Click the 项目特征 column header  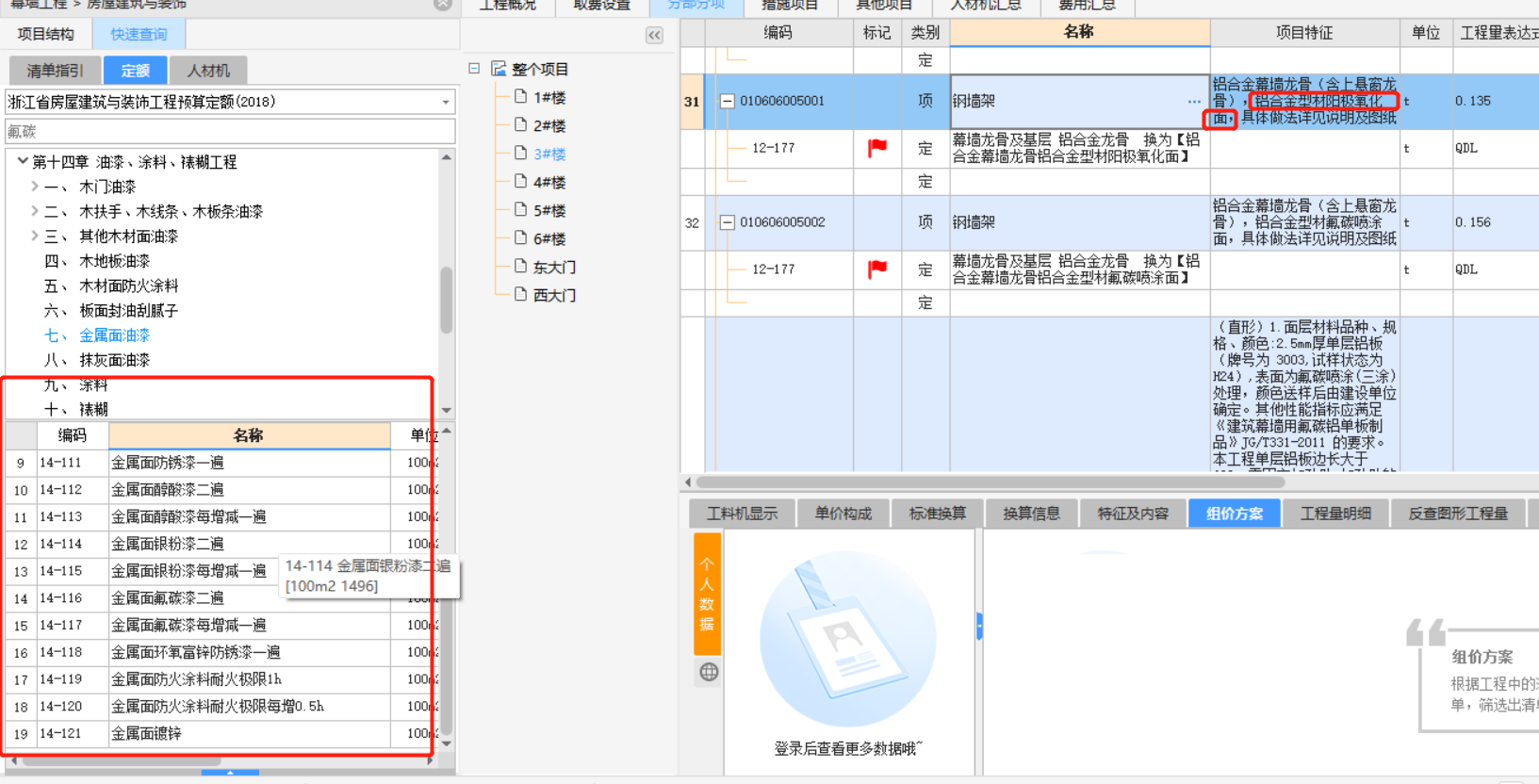click(1304, 32)
